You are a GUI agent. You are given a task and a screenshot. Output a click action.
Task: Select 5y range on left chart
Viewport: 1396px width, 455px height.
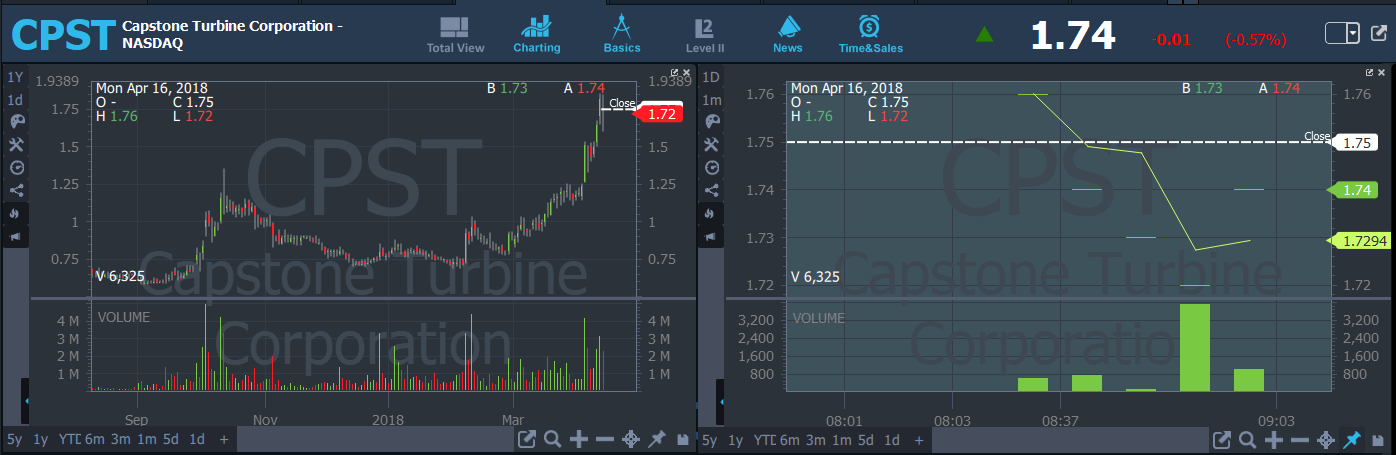[15, 440]
